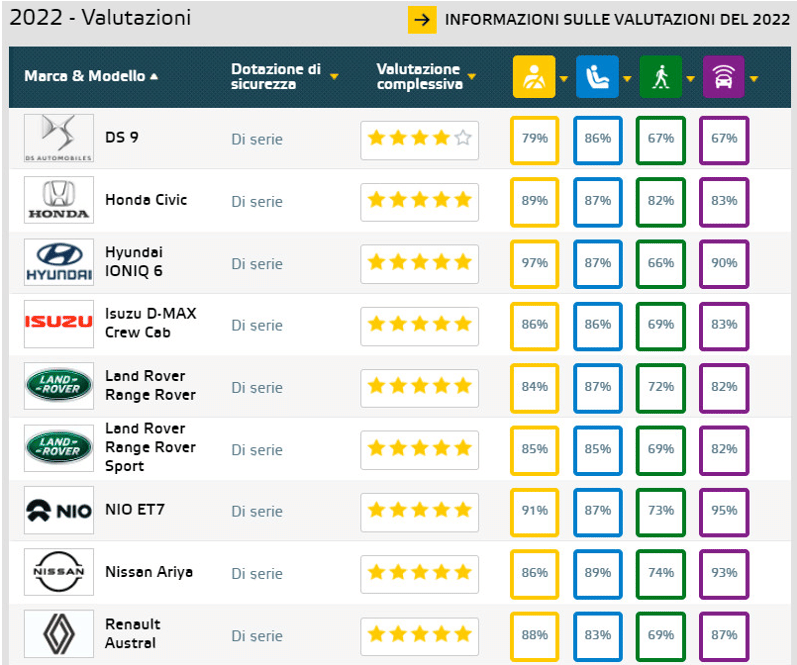Click the Renault logo
The height and width of the screenshot is (665, 797).
[x=59, y=634]
